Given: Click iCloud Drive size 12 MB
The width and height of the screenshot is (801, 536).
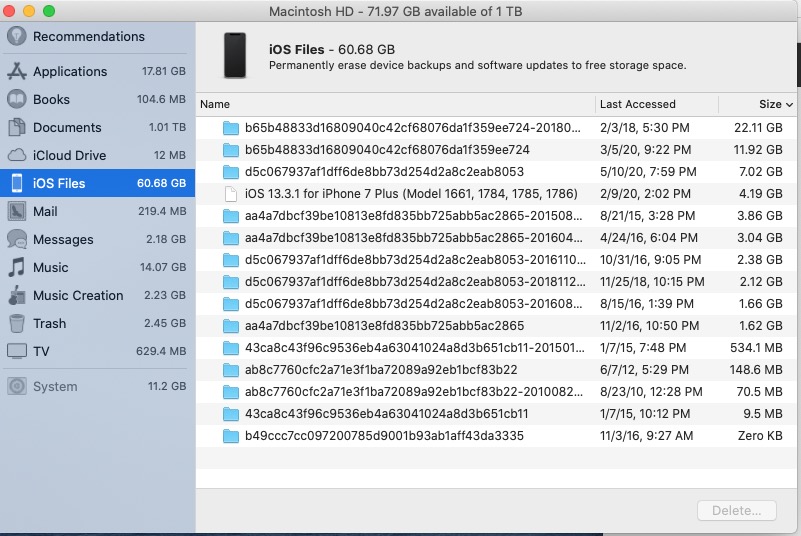Looking at the screenshot, I should point(170,155).
